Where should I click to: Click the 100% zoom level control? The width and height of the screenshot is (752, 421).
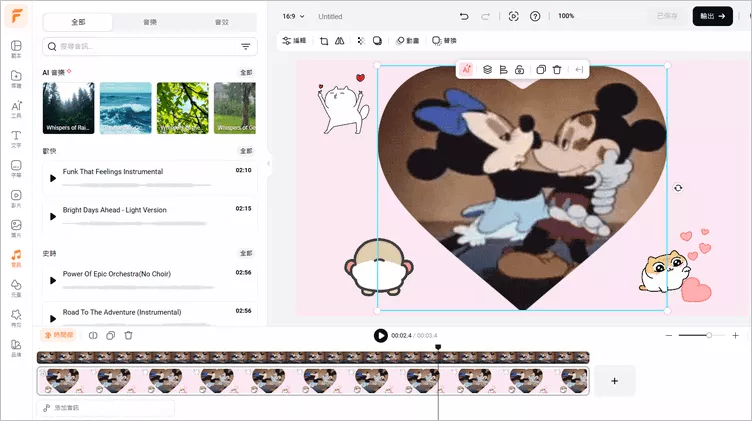click(566, 16)
